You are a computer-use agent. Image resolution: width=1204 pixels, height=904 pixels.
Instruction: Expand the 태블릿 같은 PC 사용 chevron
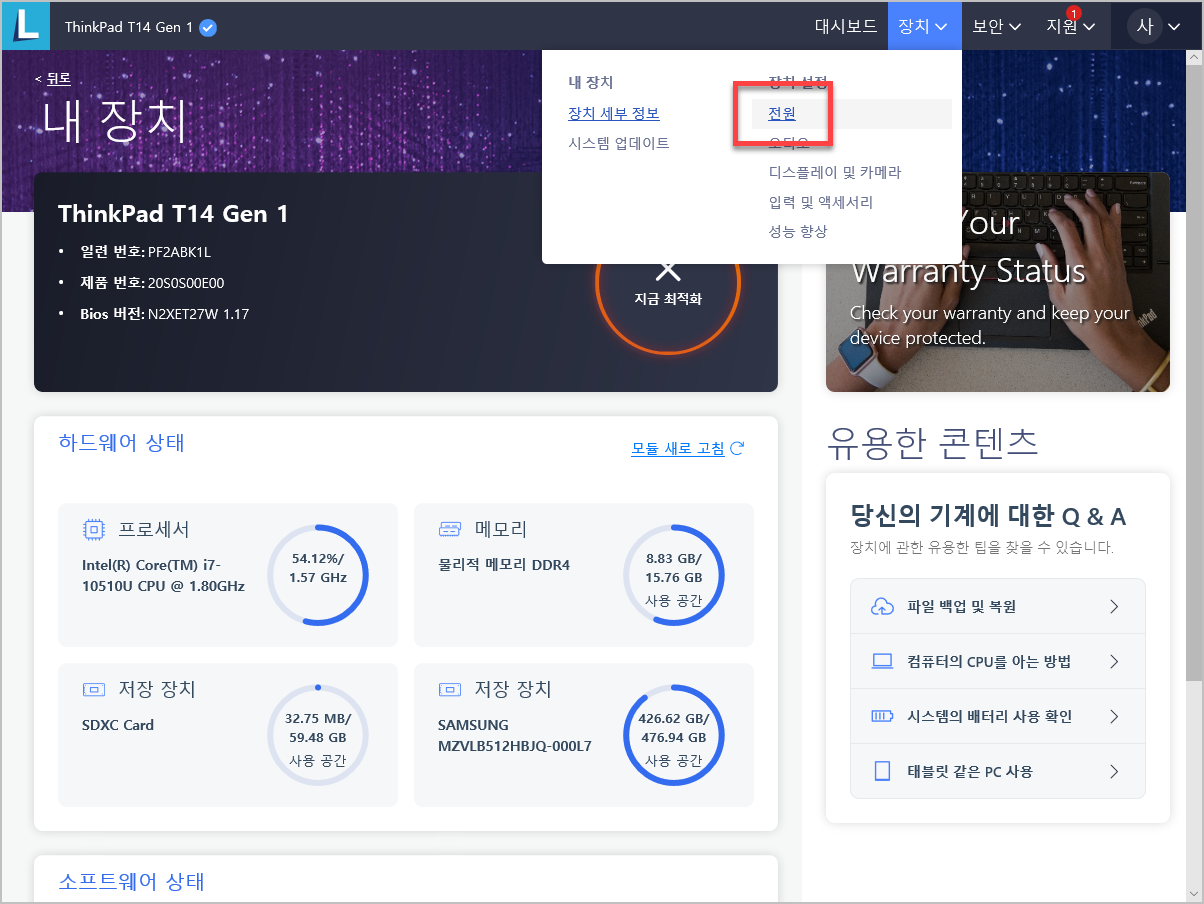coord(1114,771)
